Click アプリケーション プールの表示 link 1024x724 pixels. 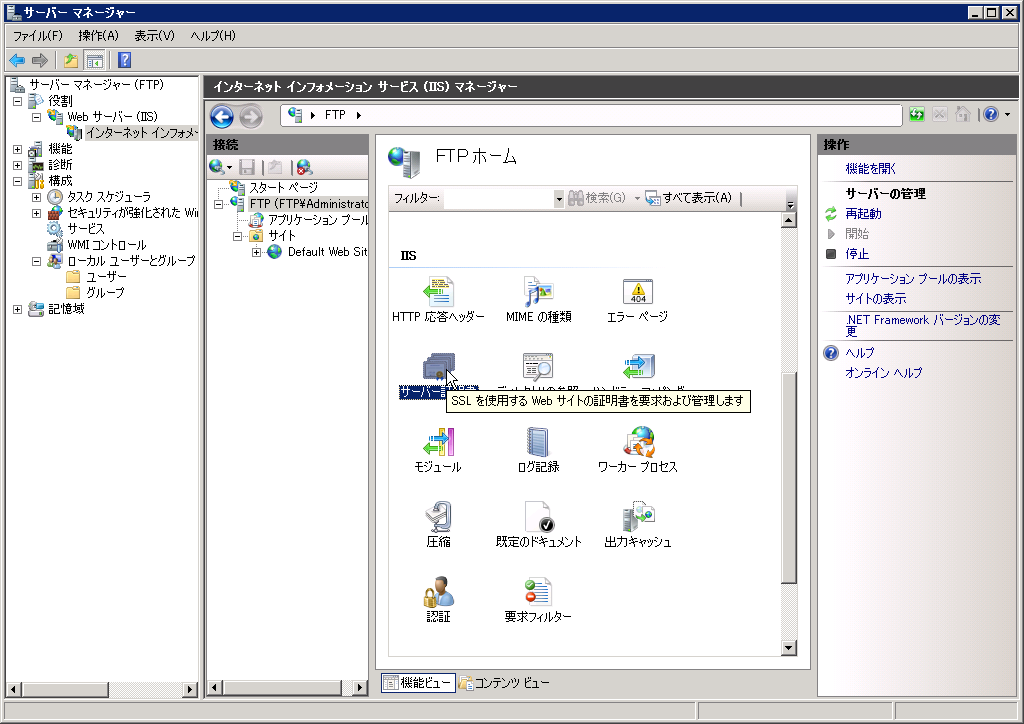913,279
